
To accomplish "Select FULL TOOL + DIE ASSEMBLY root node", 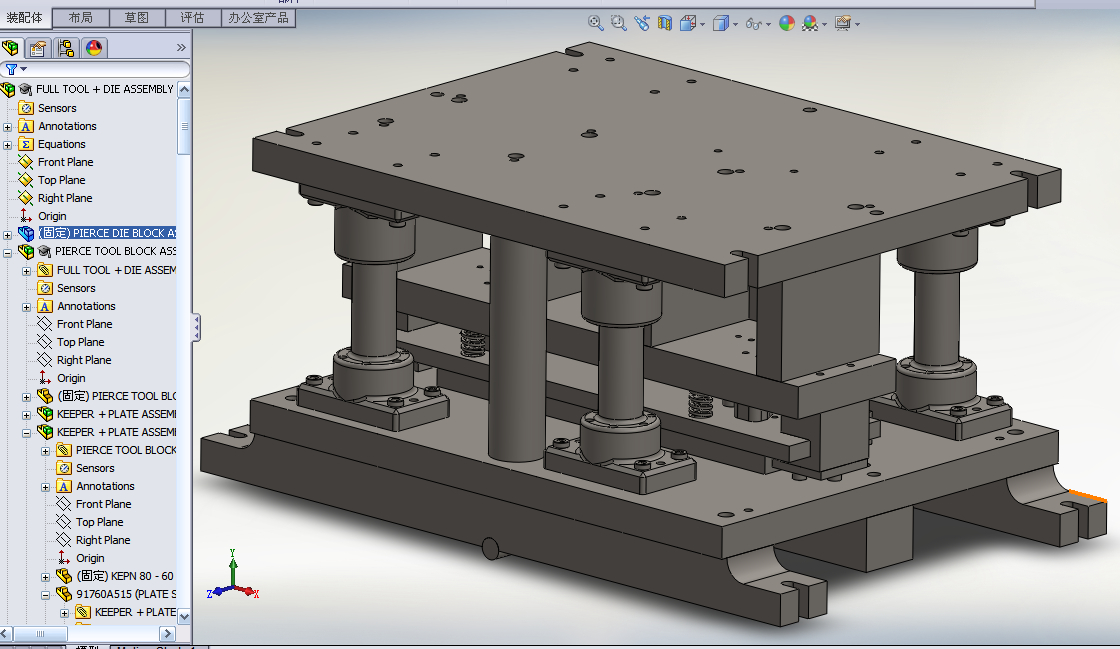I will 104,89.
